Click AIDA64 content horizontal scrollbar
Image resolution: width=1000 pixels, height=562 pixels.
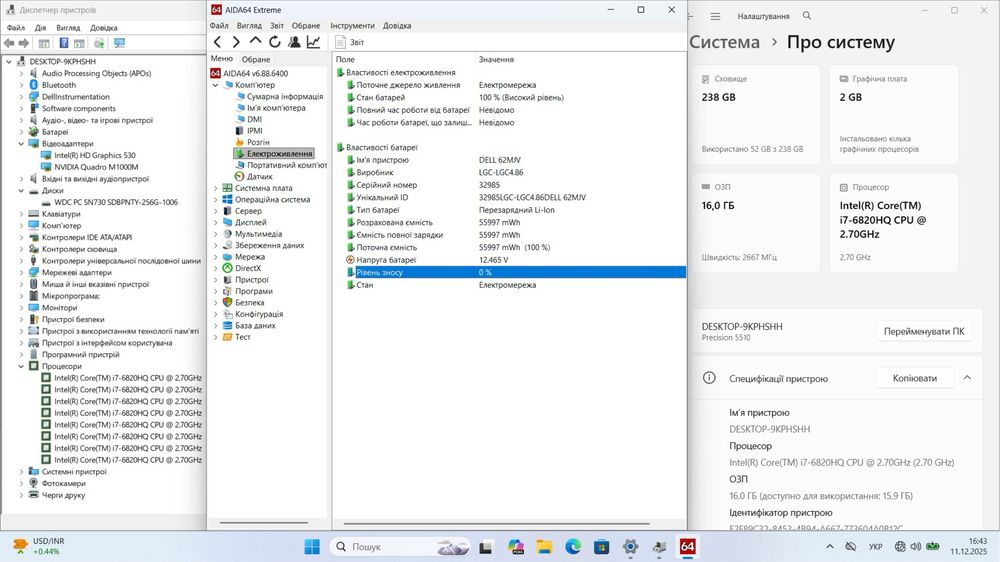(497, 524)
